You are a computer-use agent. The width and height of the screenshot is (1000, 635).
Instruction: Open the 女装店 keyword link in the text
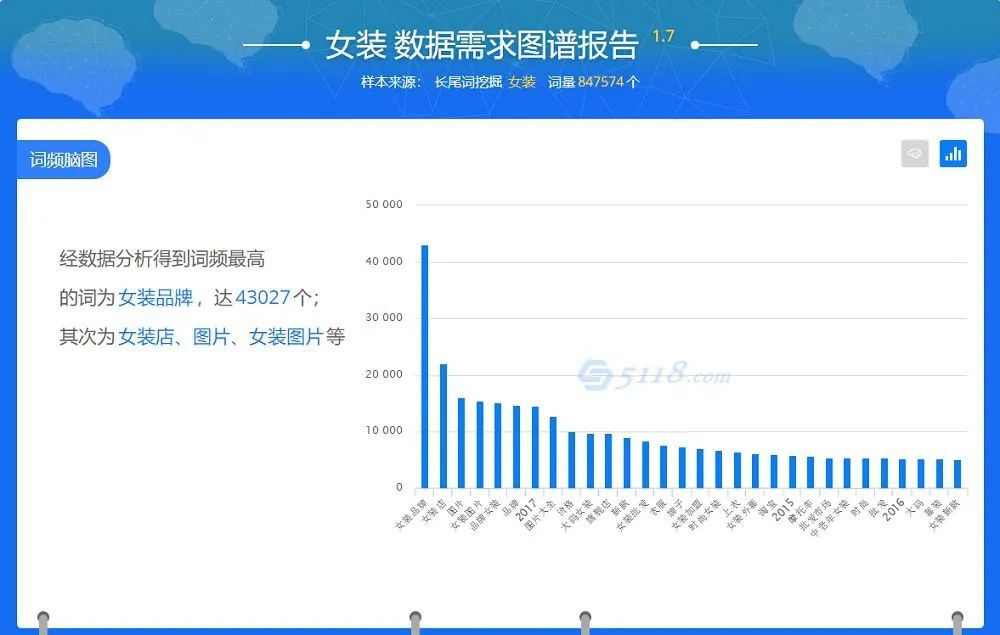pyautogui.click(x=146, y=337)
